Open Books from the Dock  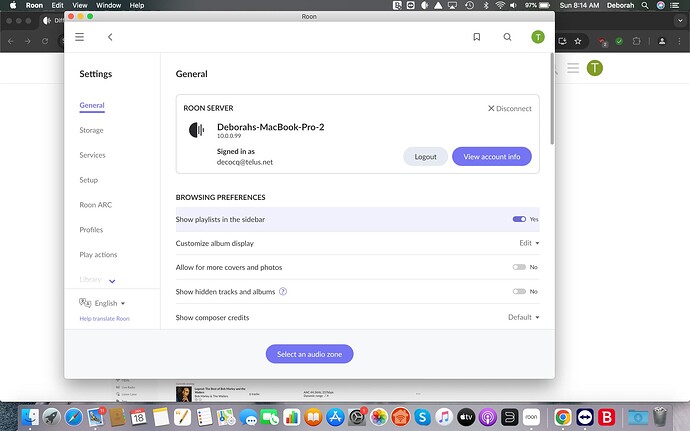[313, 417]
